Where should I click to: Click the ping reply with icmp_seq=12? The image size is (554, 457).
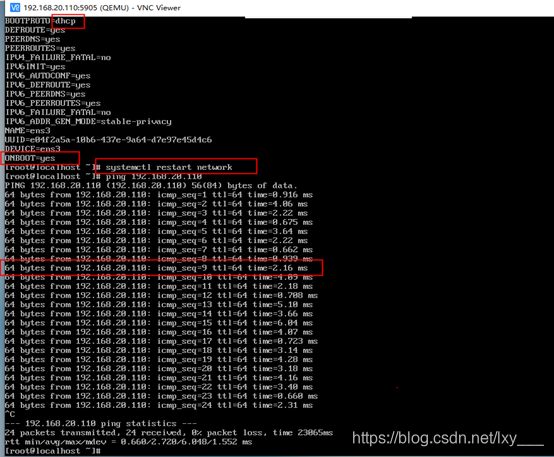click(x=161, y=295)
